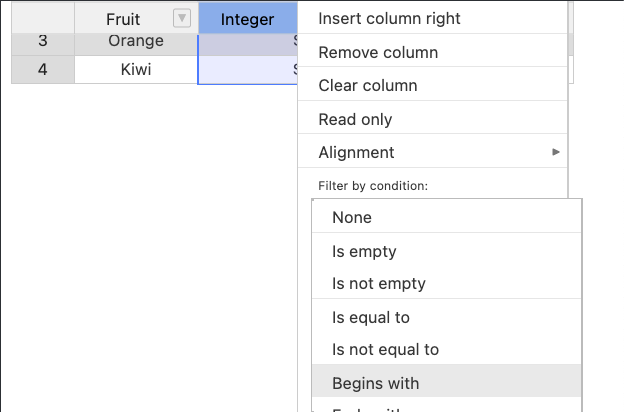This screenshot has width=624, height=412.
Task: Choose Insert column right
Action: [x=432, y=18]
